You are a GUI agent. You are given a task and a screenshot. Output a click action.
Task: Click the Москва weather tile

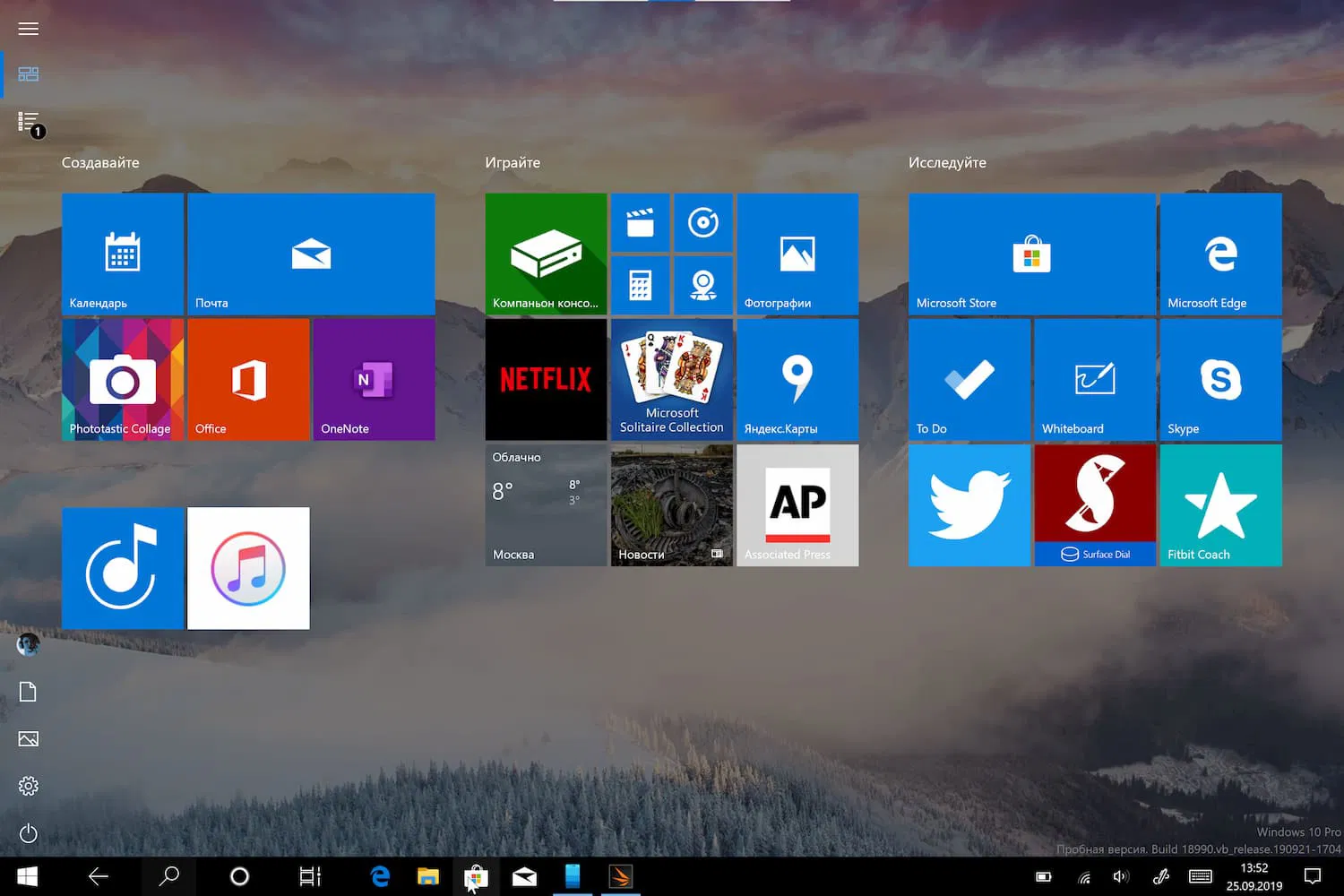tap(546, 504)
